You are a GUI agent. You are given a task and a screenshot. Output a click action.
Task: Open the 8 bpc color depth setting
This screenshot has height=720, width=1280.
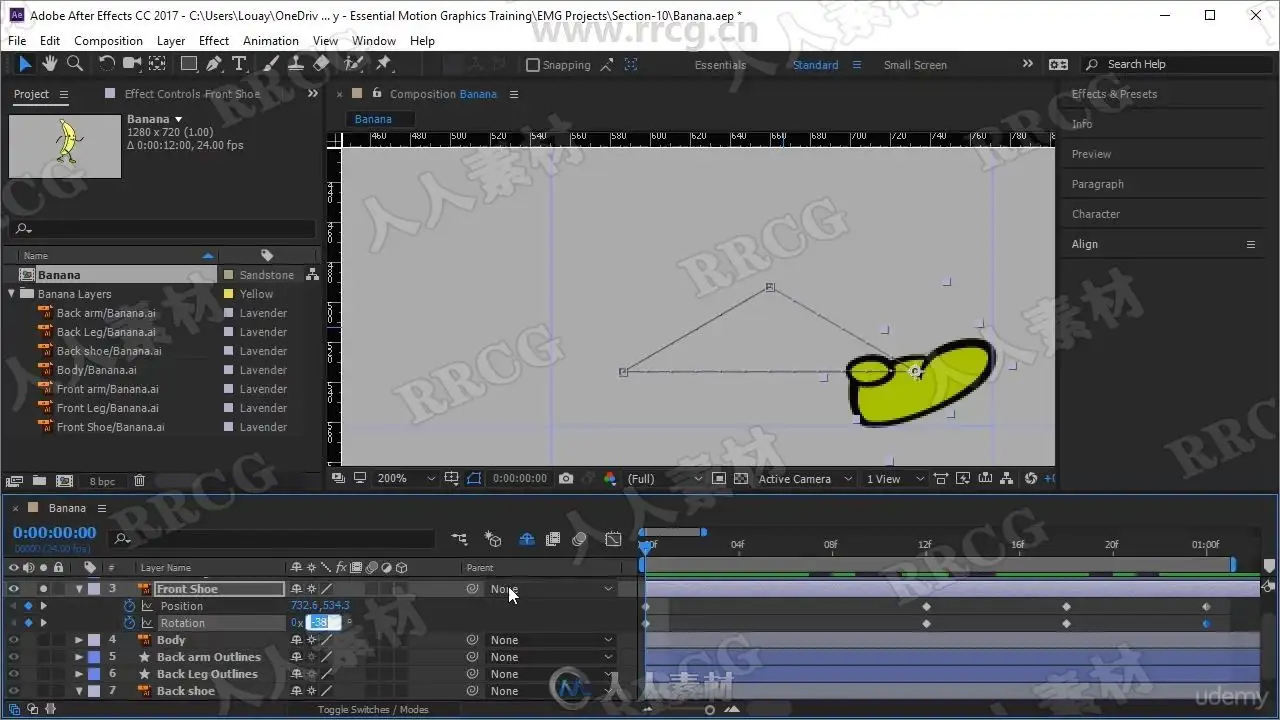(x=102, y=481)
